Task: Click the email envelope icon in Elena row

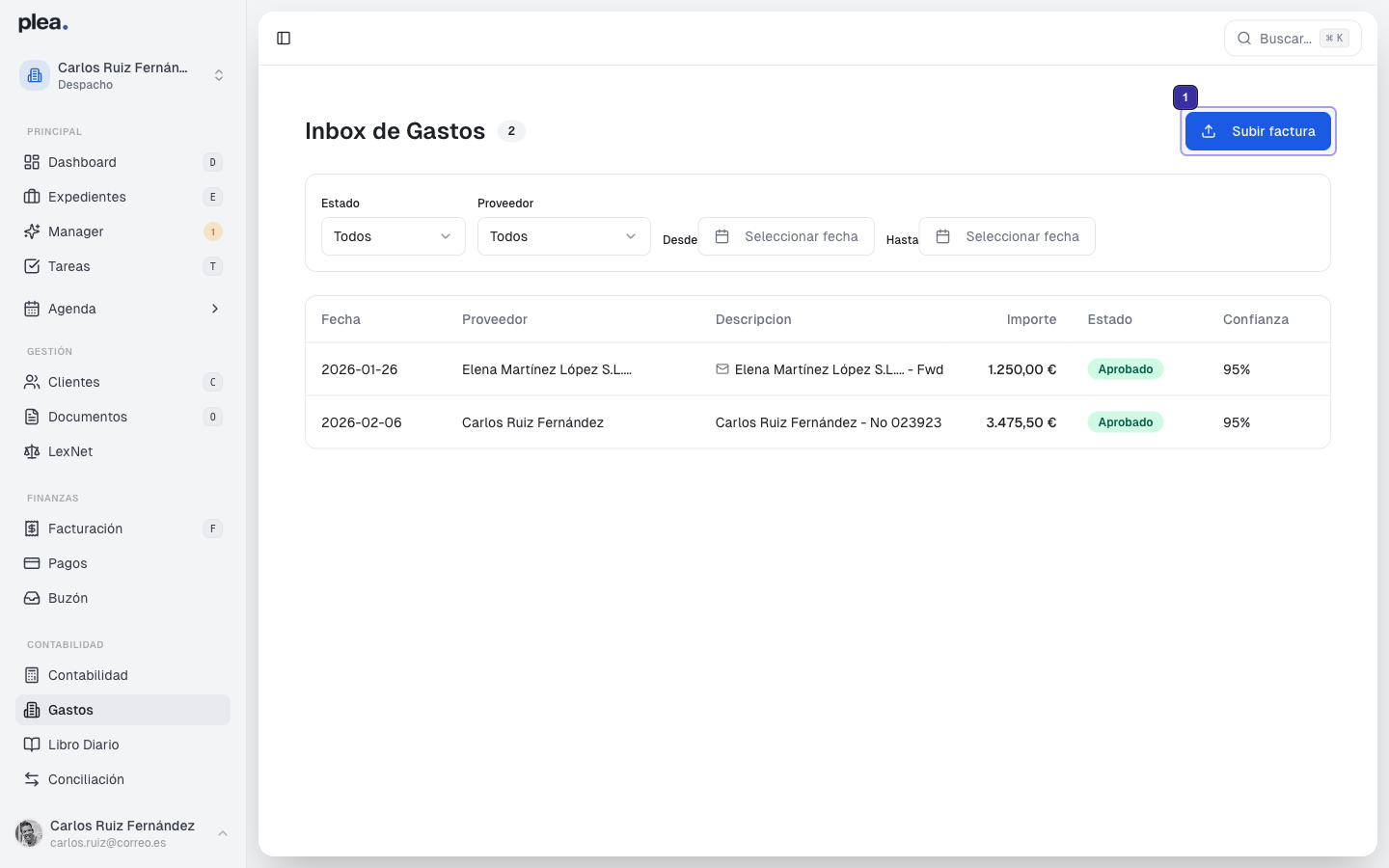Action: tap(722, 369)
